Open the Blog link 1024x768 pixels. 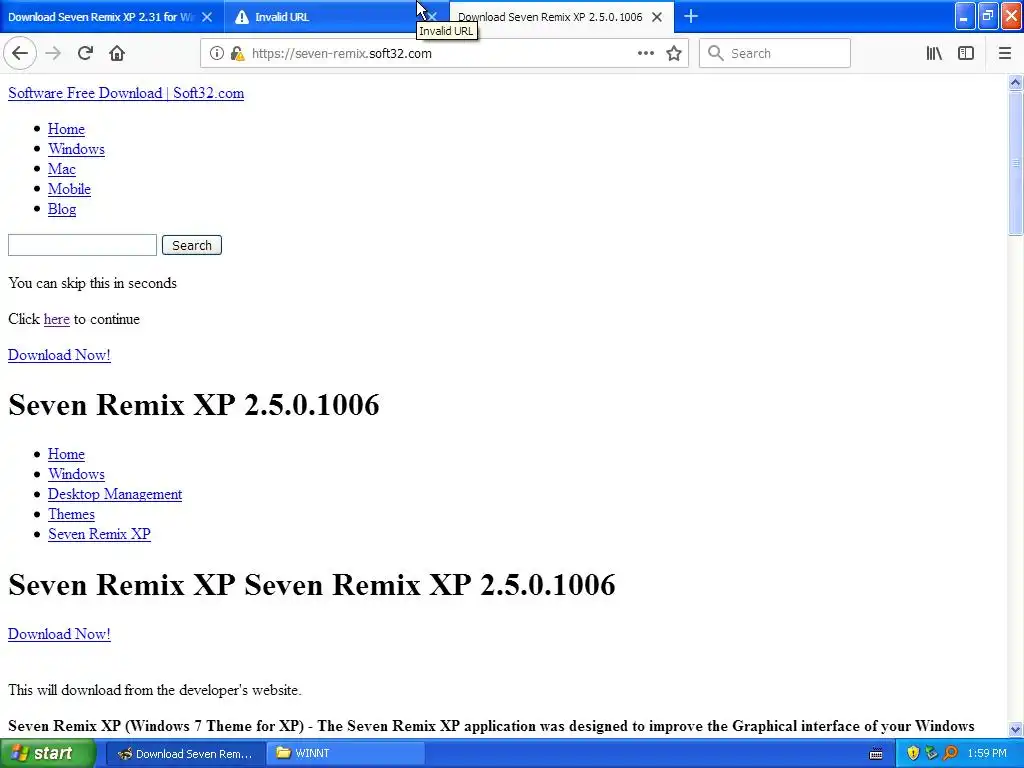coord(62,209)
